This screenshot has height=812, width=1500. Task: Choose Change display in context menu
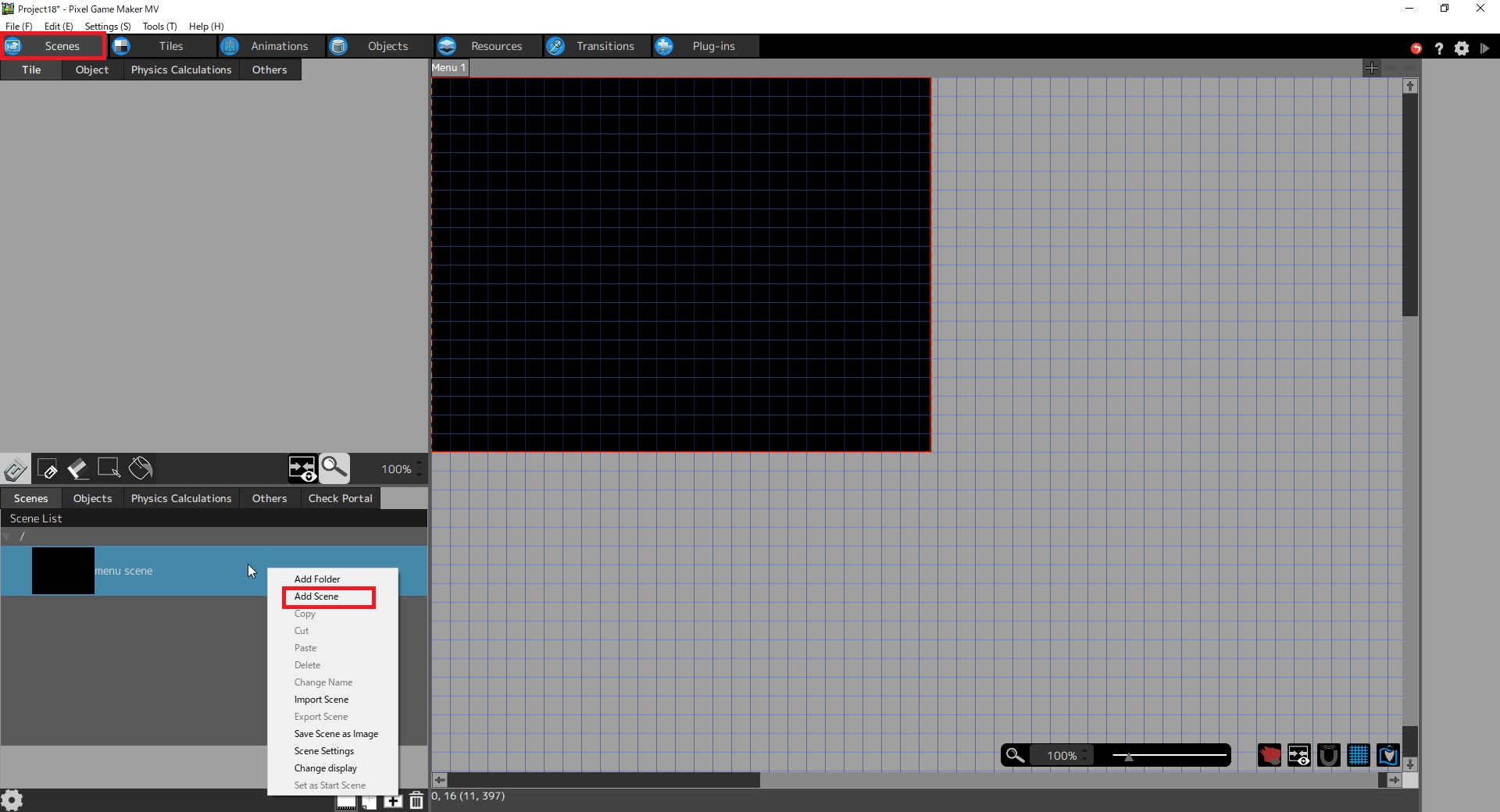tap(333, 768)
